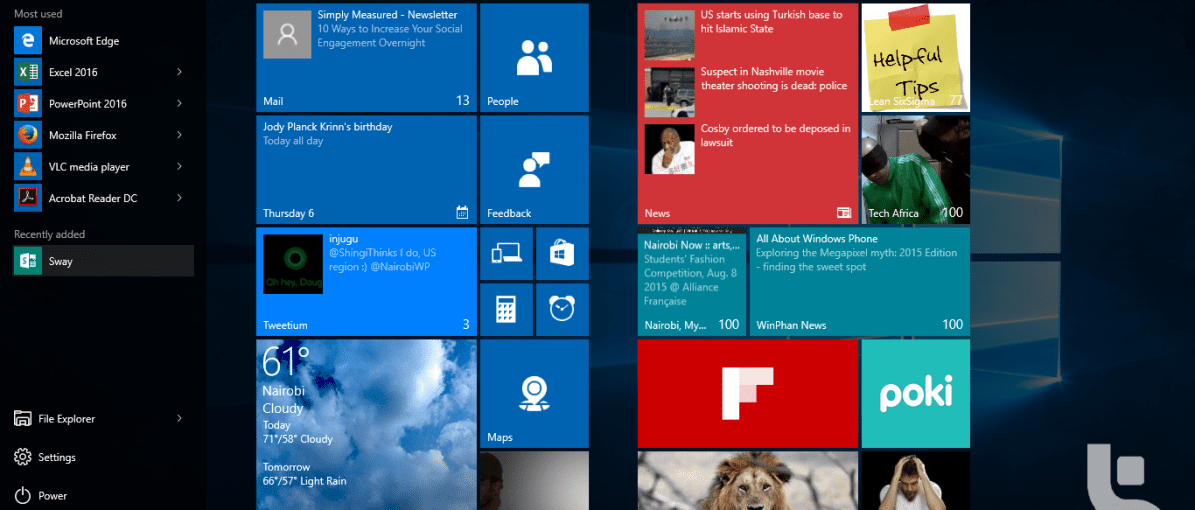The width and height of the screenshot is (1195, 510).
Task: Open VLC media player icon
Action: point(27,166)
